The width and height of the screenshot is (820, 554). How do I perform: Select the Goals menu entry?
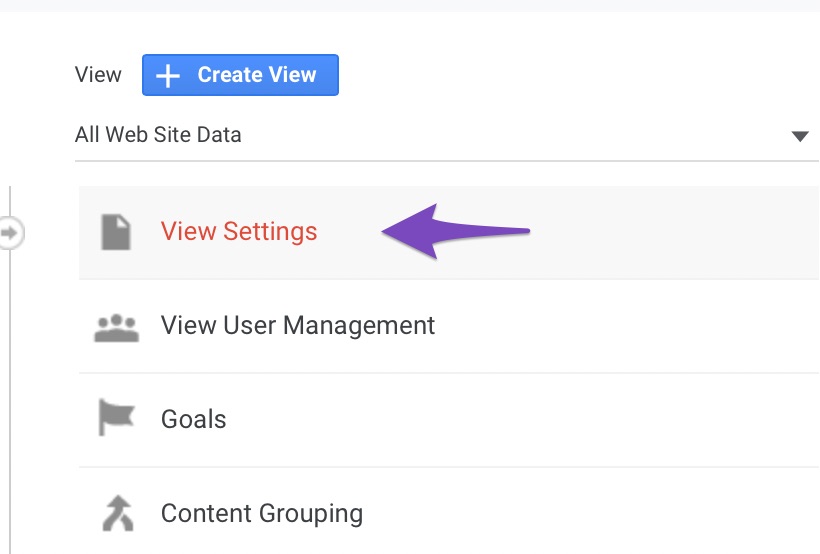coord(194,419)
